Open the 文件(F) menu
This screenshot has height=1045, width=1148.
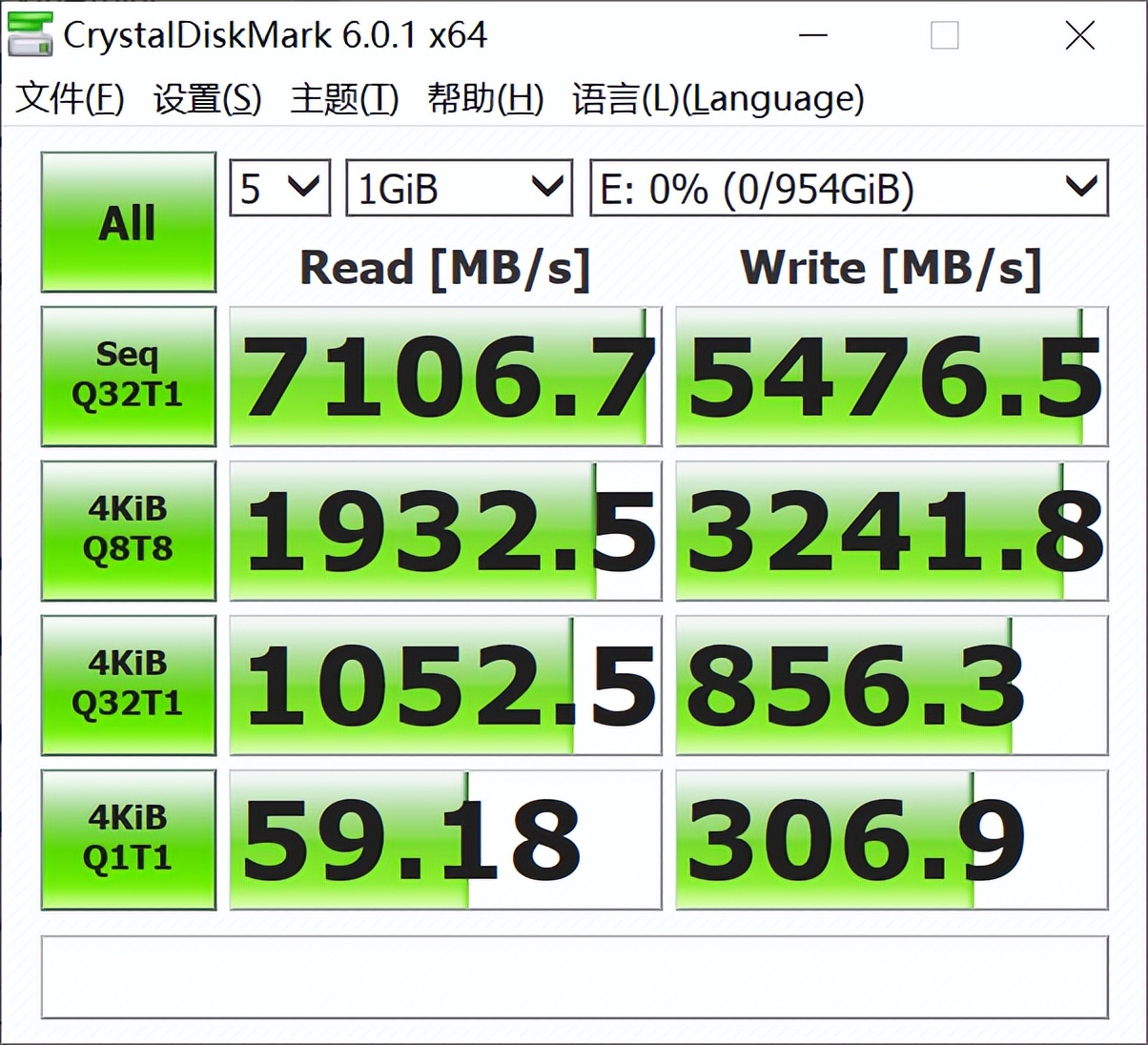[70, 99]
